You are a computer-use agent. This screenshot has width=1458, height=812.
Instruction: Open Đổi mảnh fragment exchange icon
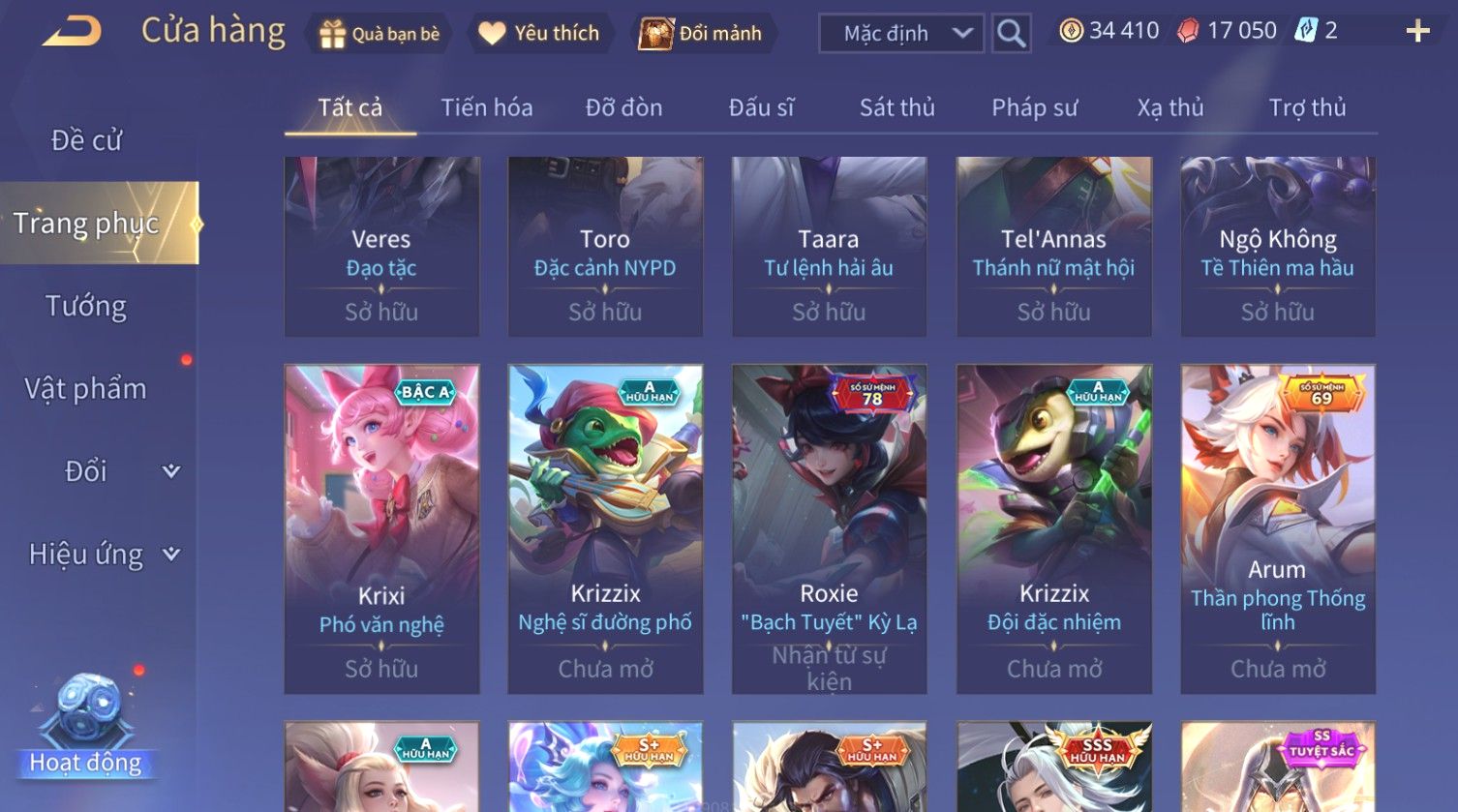[x=656, y=34]
